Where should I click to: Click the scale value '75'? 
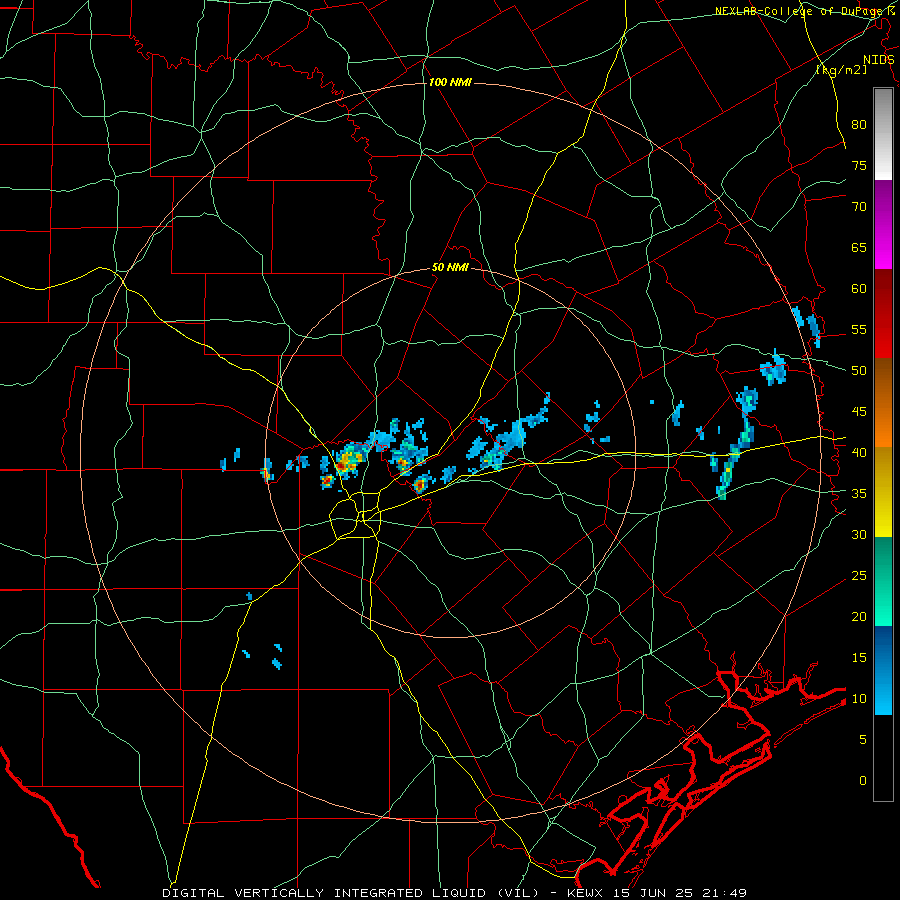pos(859,166)
